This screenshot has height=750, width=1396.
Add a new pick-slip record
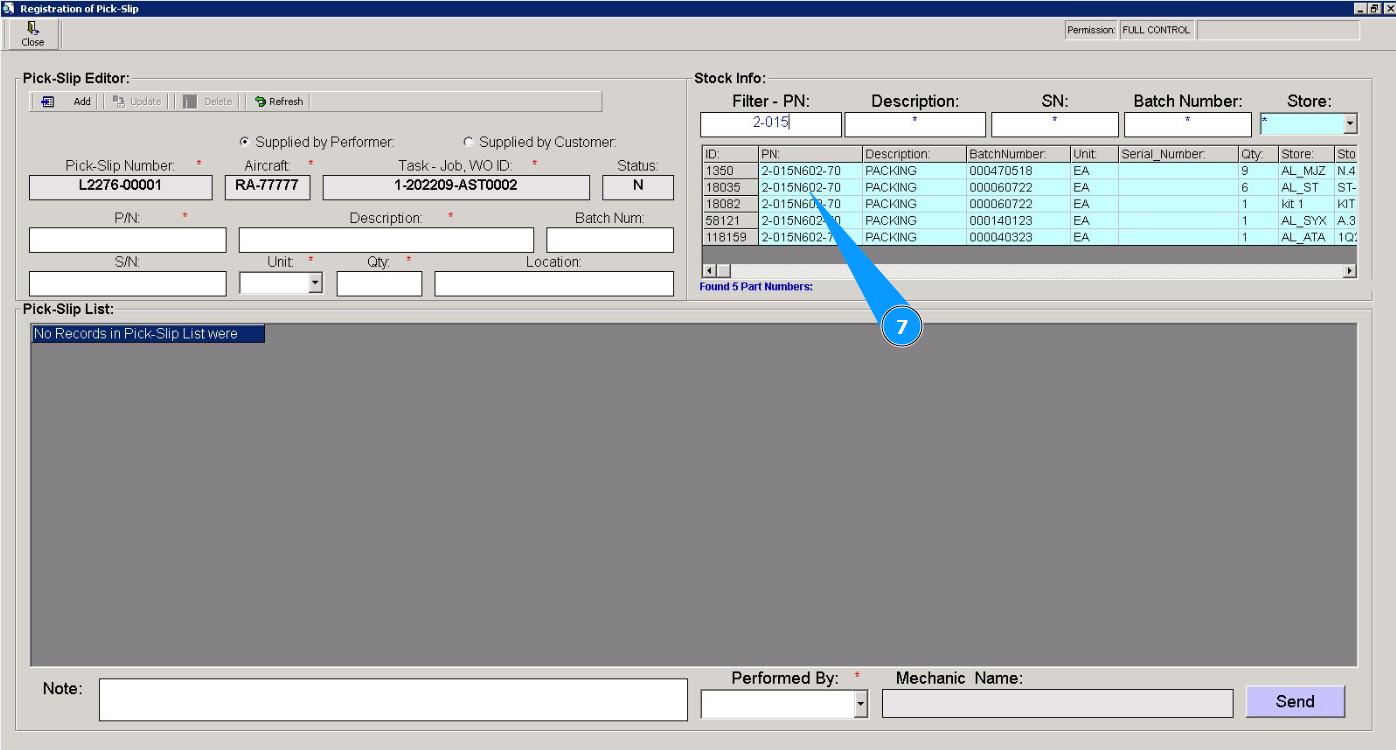tap(68, 101)
